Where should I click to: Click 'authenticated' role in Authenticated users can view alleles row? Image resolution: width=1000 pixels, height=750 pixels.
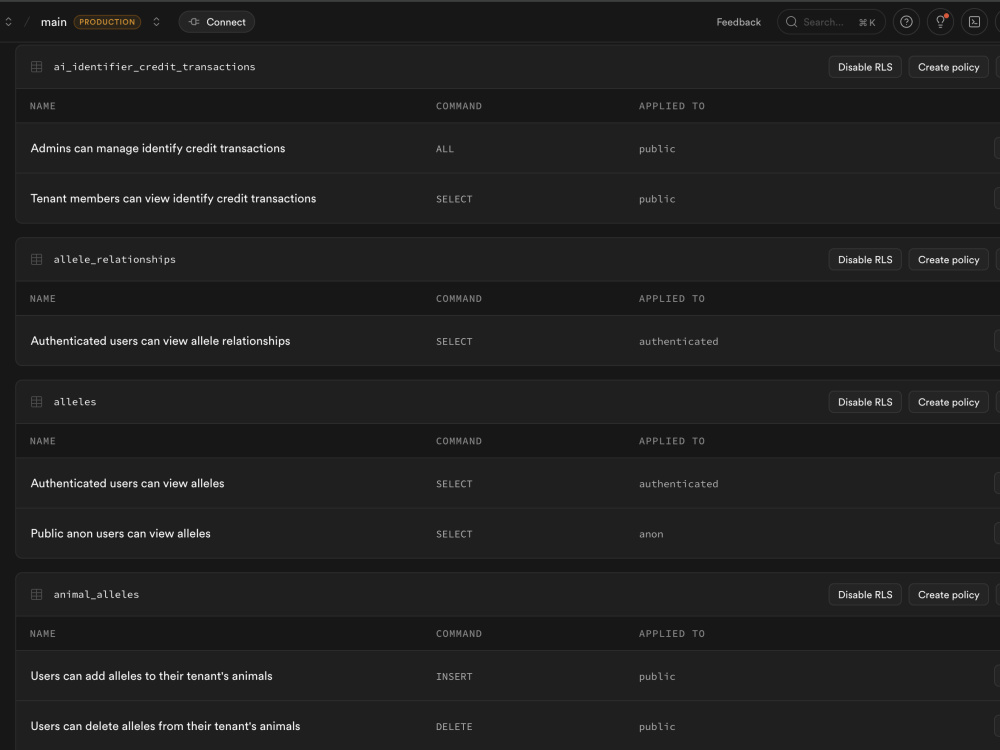(x=679, y=484)
